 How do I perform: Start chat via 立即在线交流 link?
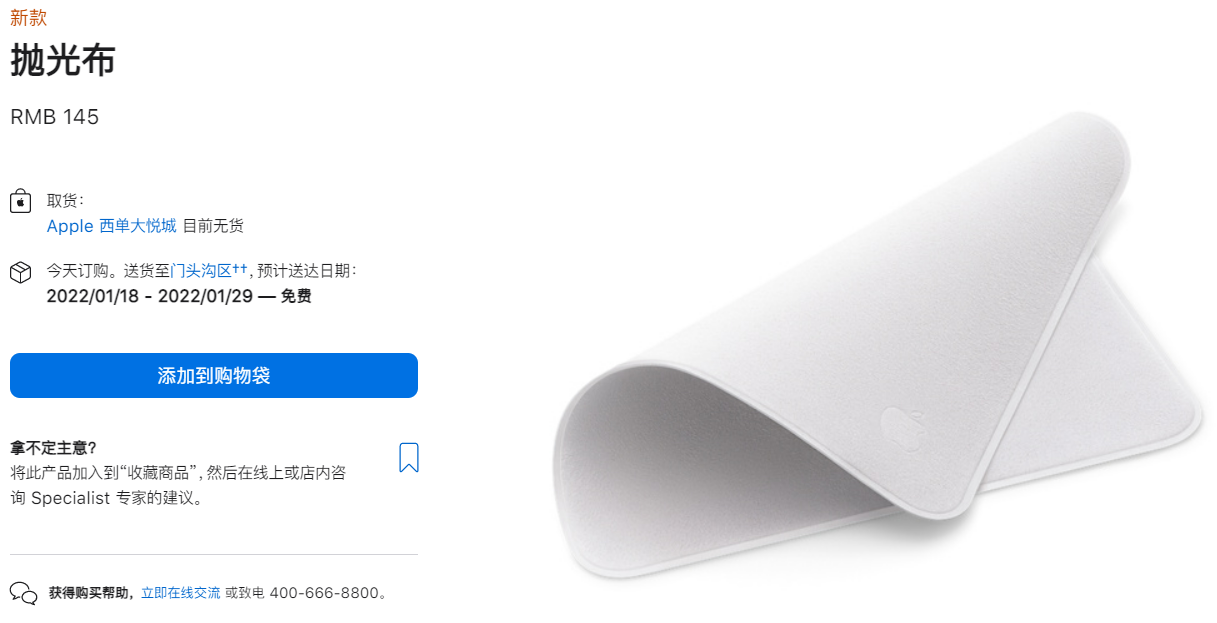pyautogui.click(x=180, y=593)
